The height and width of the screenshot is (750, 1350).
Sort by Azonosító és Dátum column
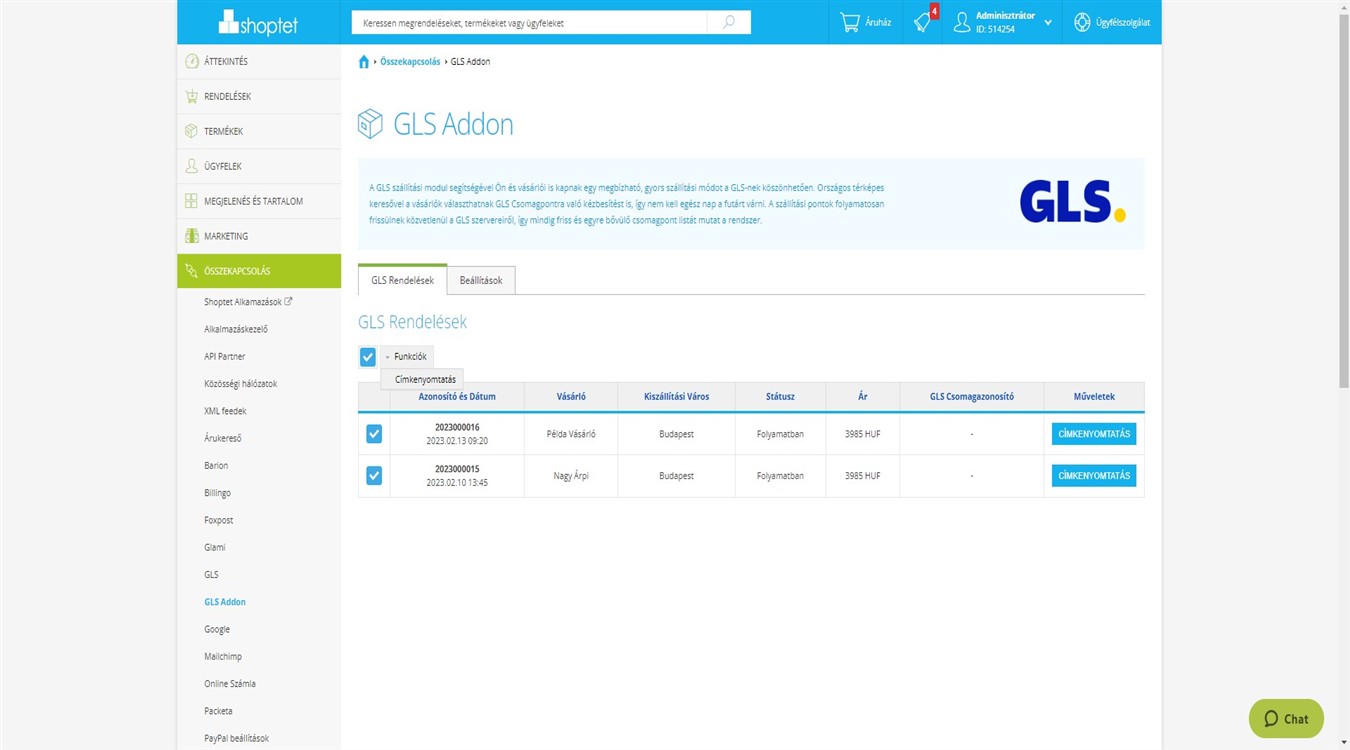pyautogui.click(x=457, y=396)
